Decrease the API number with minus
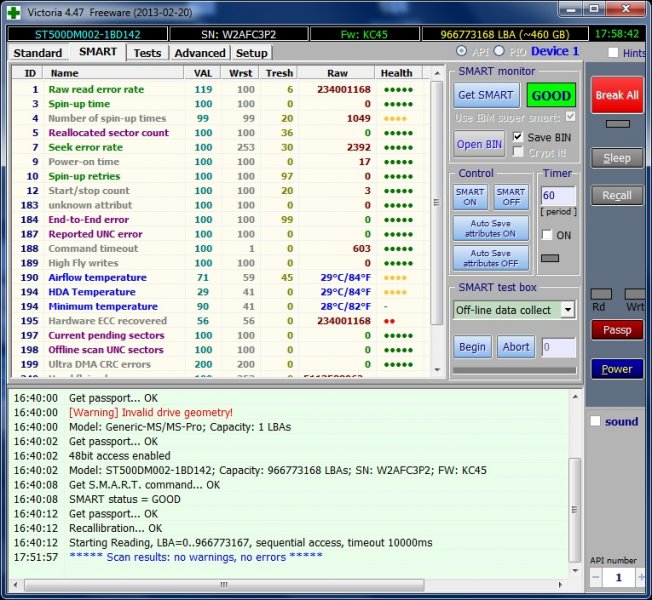652x600 pixels. (x=595, y=578)
